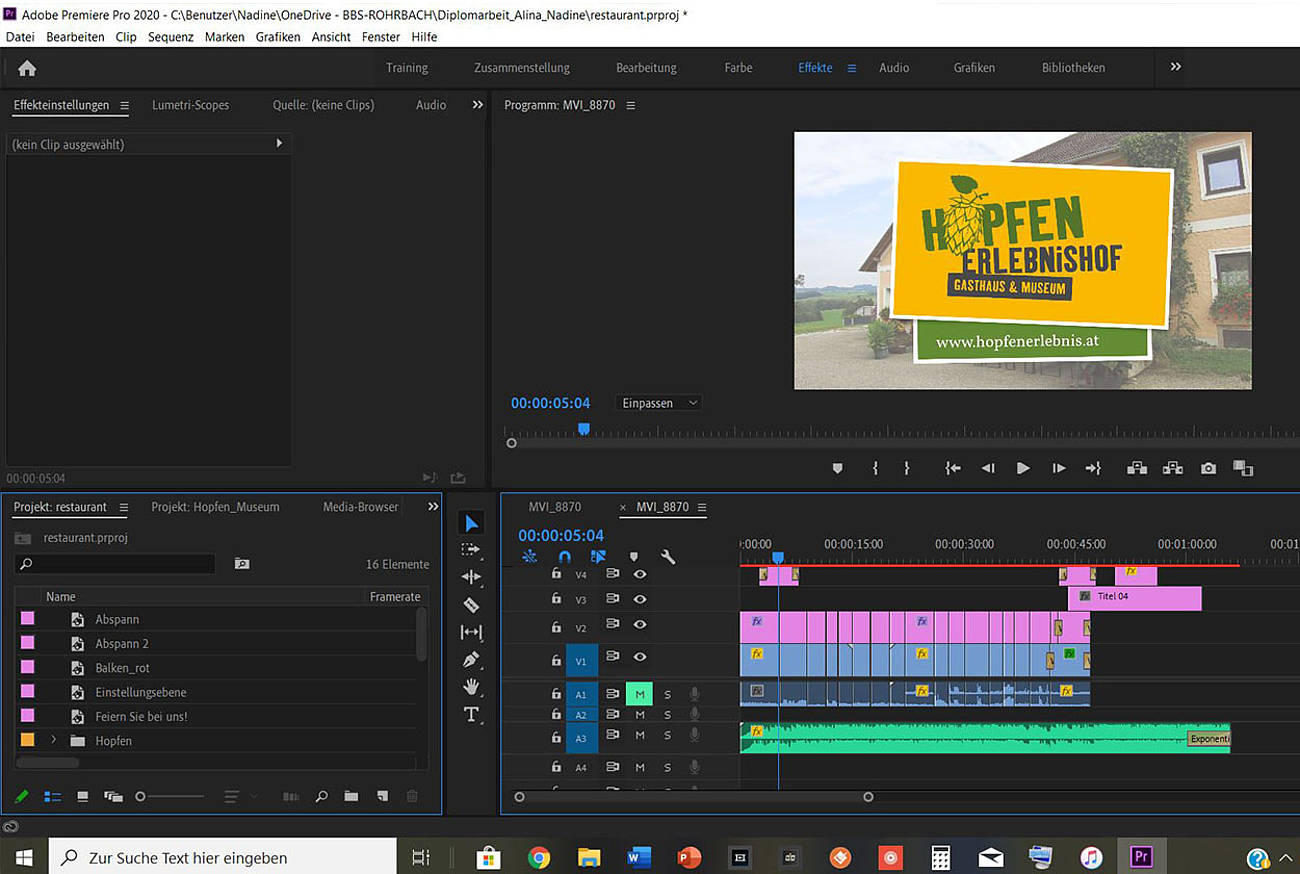Screen dimensions: 1300x874
Task: Click the Mark In button
Action: click(x=875, y=468)
